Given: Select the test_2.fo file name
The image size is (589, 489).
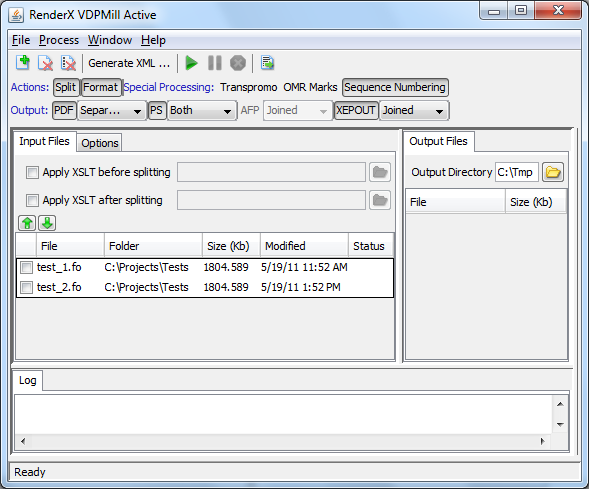Looking at the screenshot, I should 59,287.
